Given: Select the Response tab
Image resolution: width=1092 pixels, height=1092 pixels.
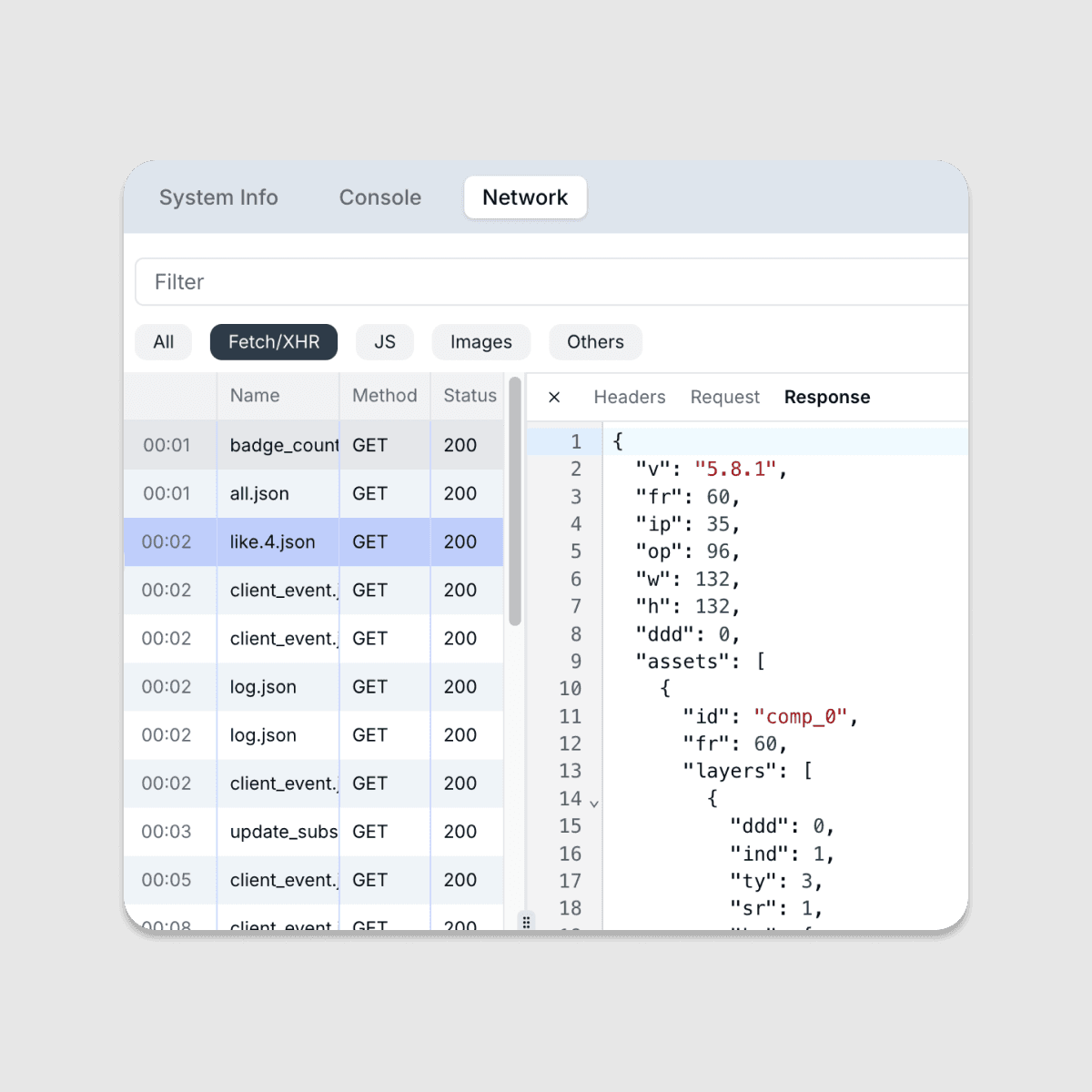Looking at the screenshot, I should click(826, 398).
